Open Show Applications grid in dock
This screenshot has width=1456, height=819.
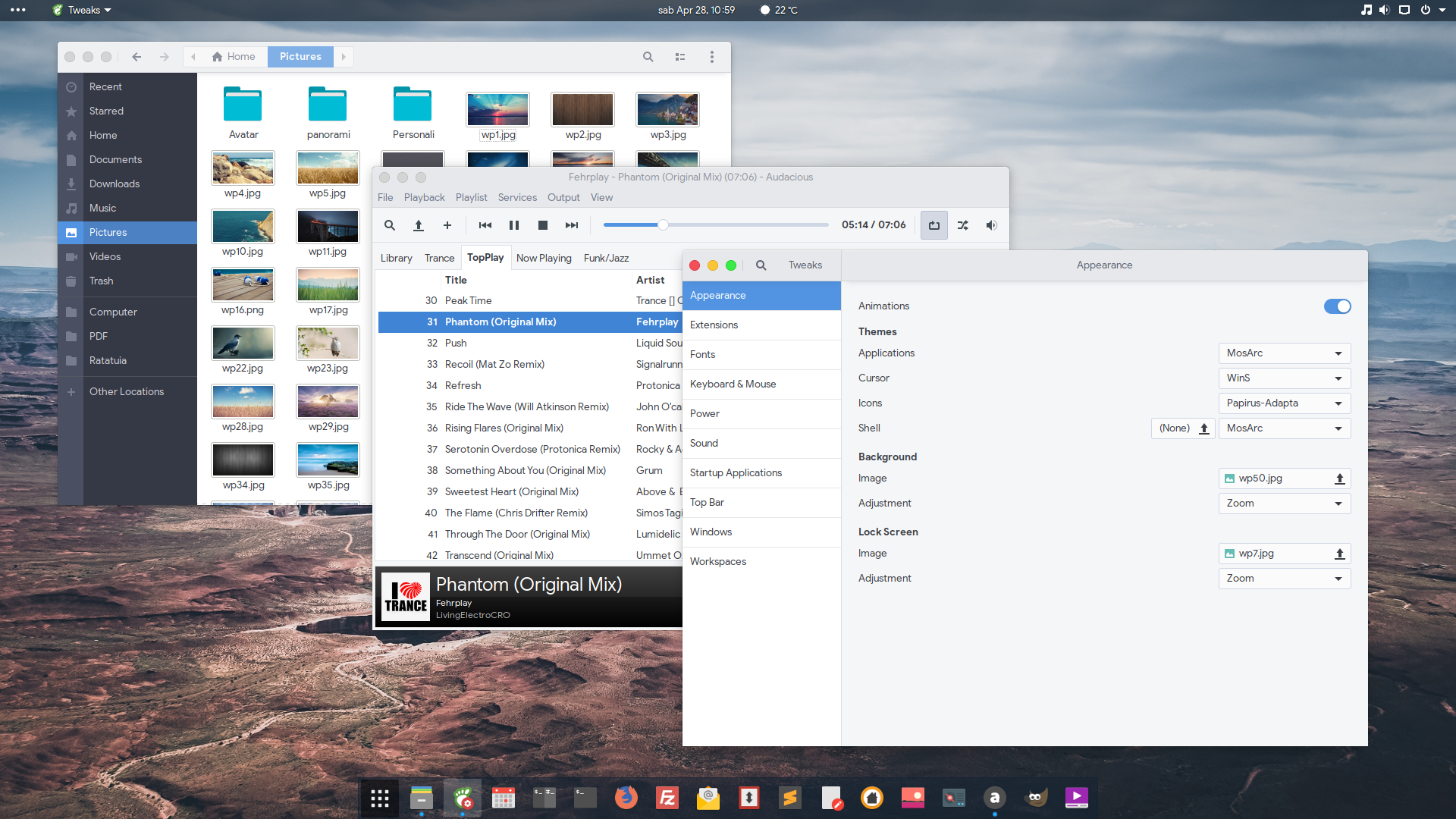point(380,798)
